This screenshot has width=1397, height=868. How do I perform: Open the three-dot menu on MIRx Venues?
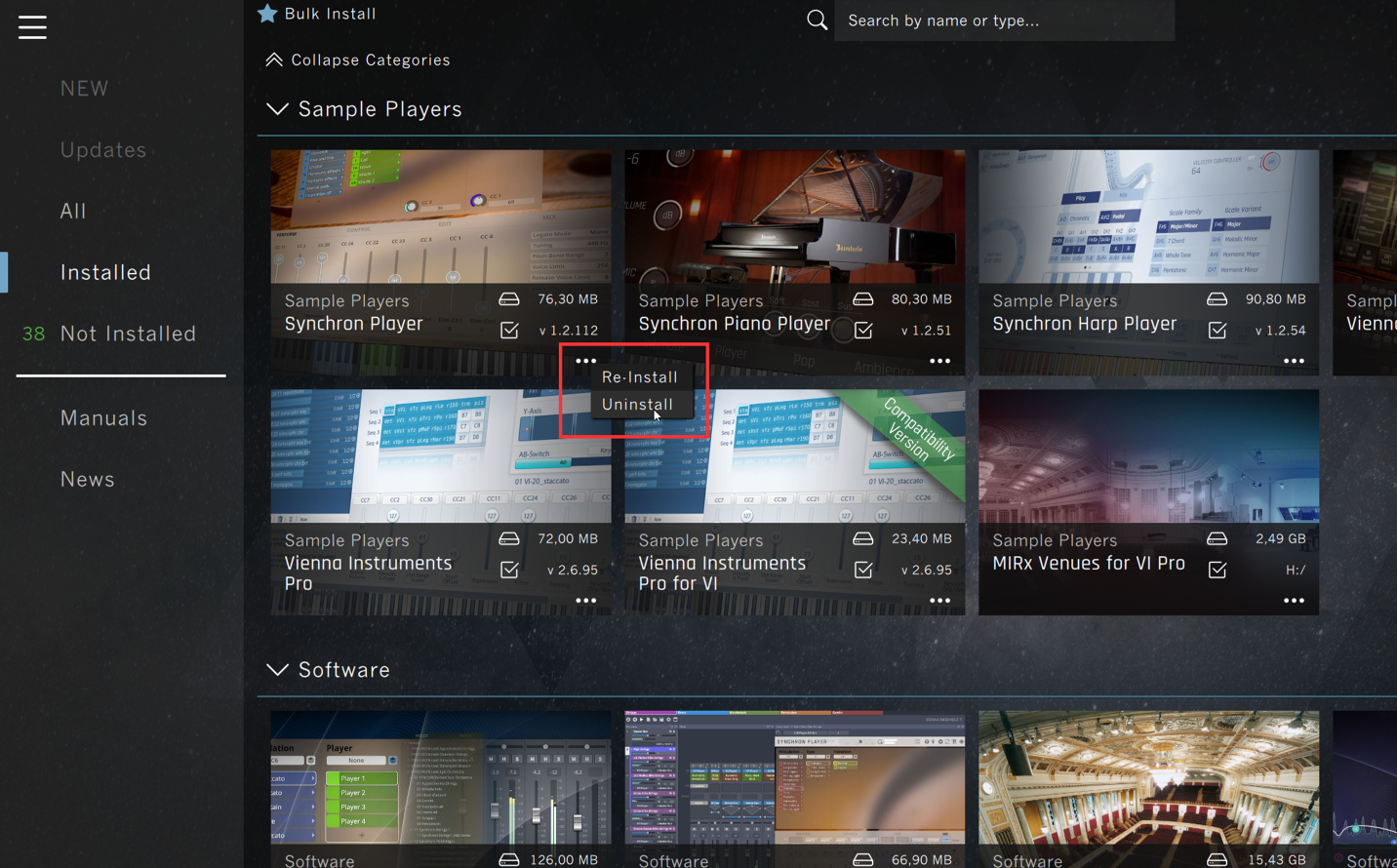1294,601
